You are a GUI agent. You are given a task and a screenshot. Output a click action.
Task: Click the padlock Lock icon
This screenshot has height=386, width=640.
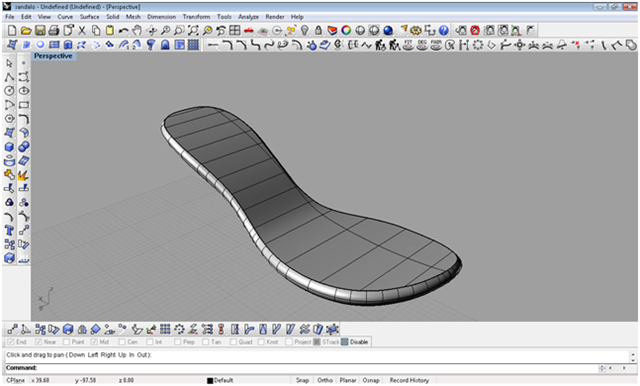pyautogui.click(x=318, y=30)
